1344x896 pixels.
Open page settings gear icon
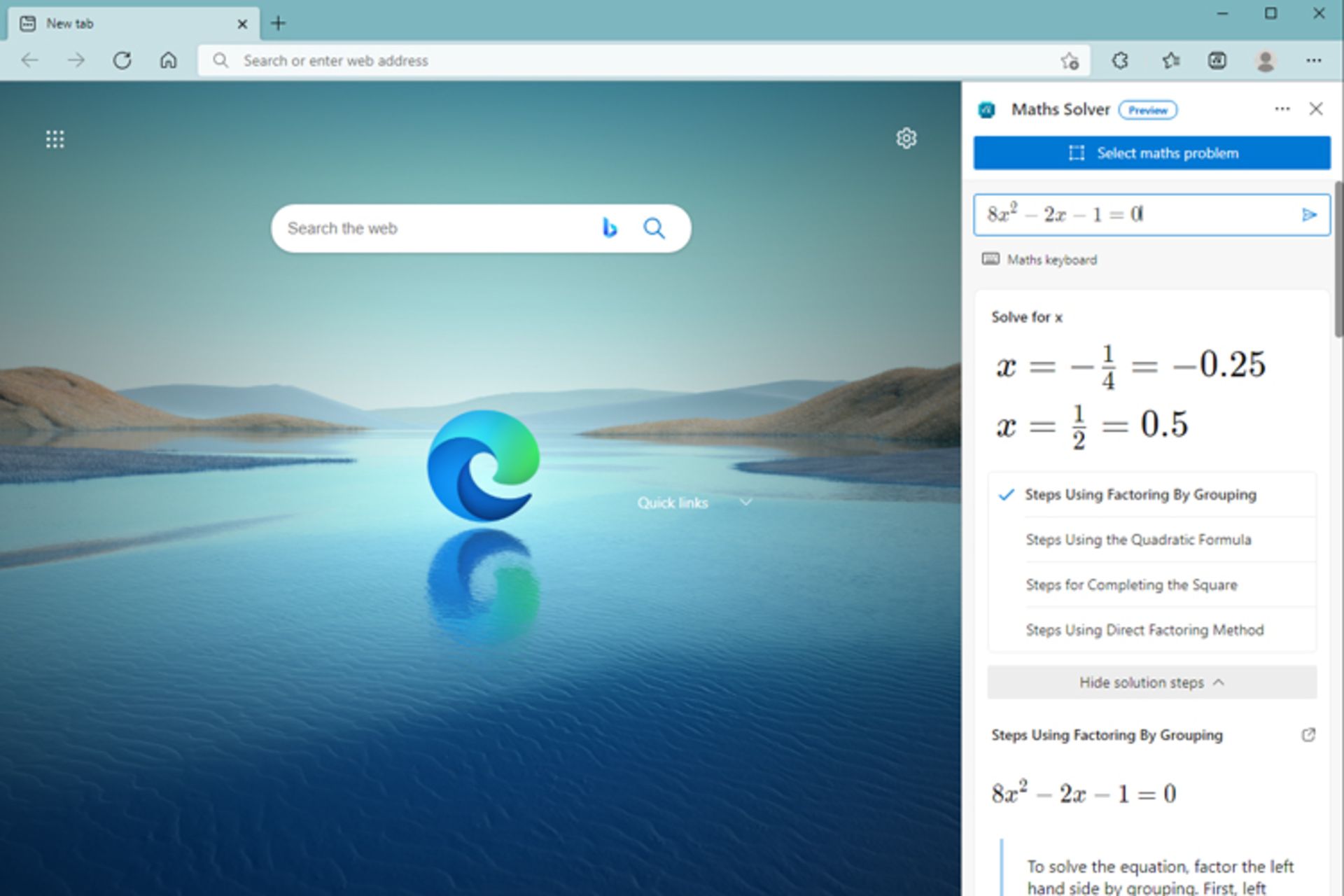coord(906,139)
